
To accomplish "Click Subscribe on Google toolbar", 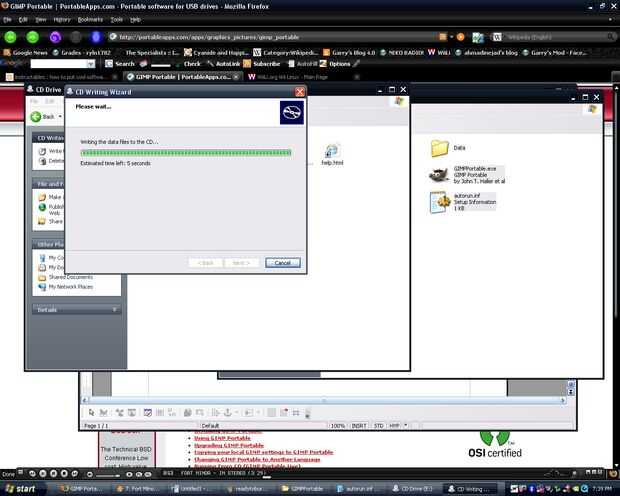I will point(262,64).
